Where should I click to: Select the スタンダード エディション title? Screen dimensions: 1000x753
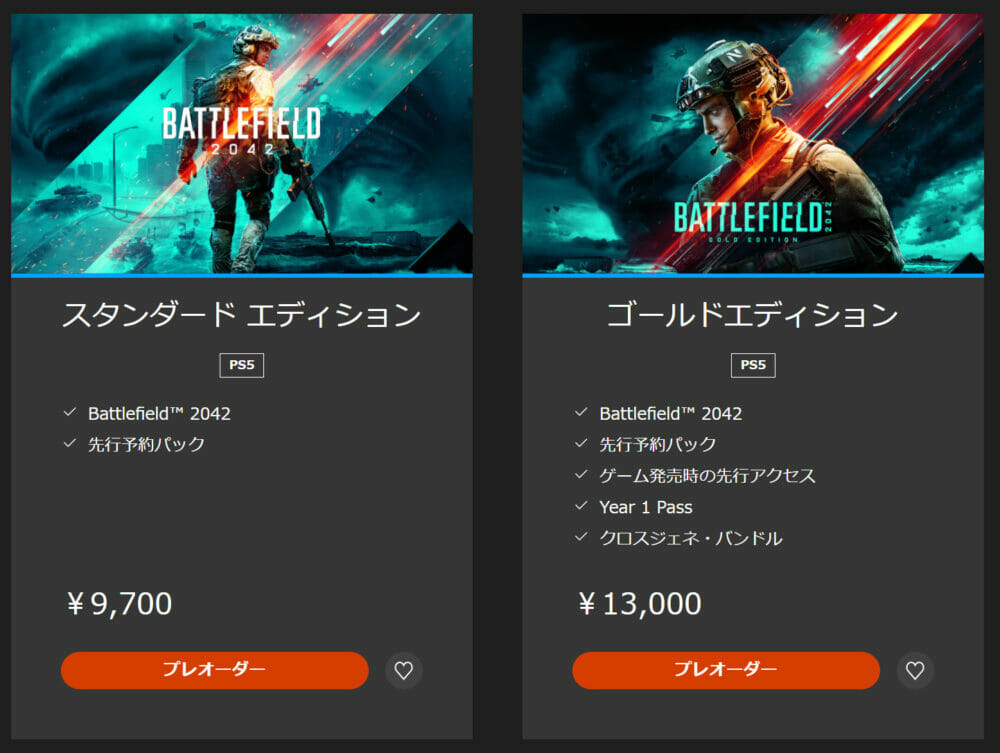pos(242,315)
